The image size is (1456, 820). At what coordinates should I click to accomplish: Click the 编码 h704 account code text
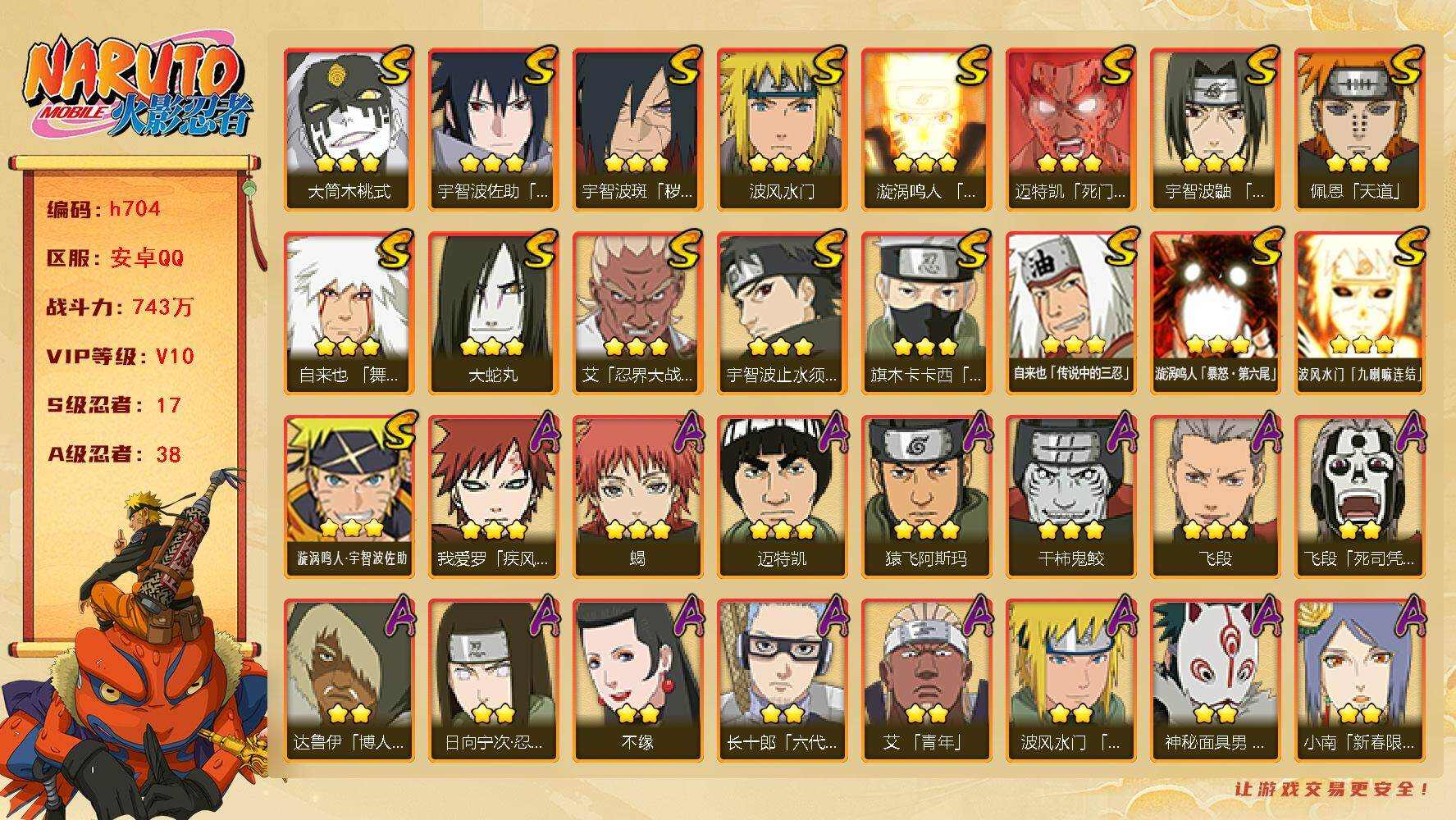[103, 209]
